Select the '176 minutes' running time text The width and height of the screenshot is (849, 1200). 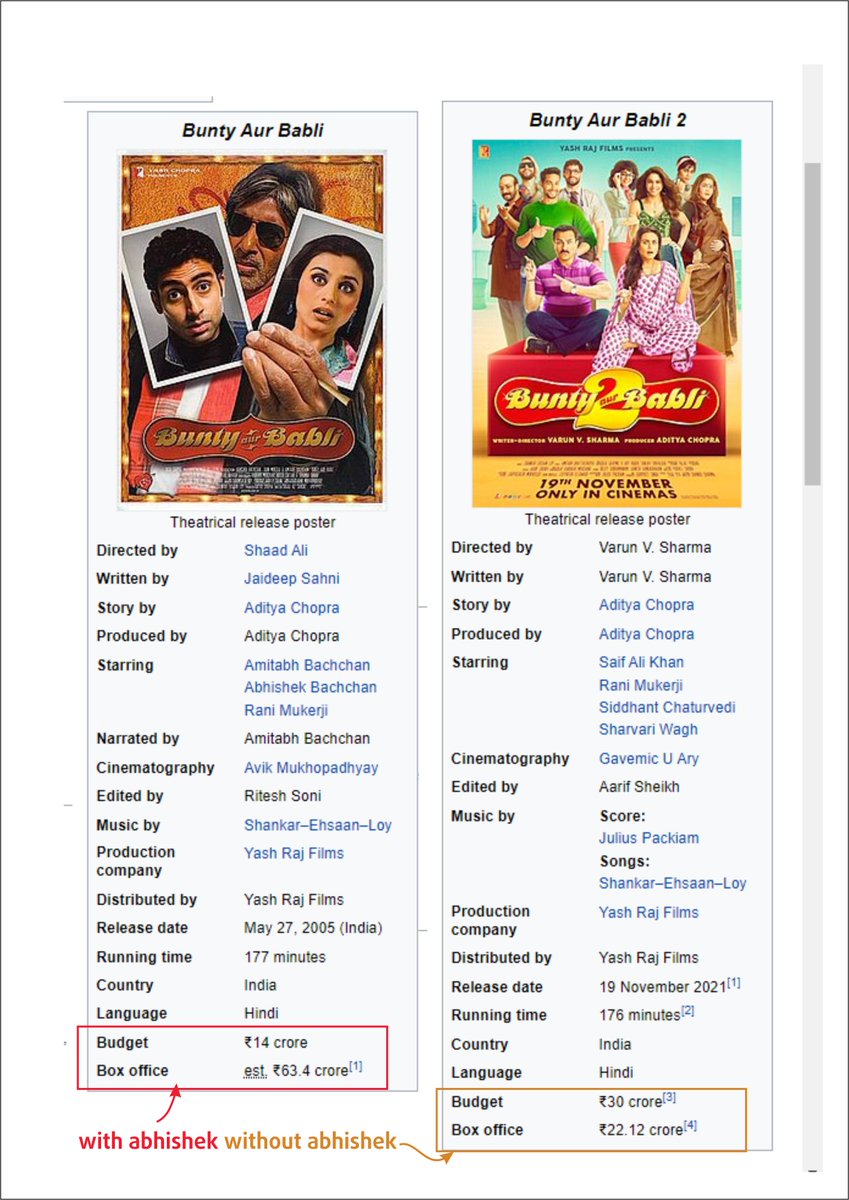(x=640, y=1015)
